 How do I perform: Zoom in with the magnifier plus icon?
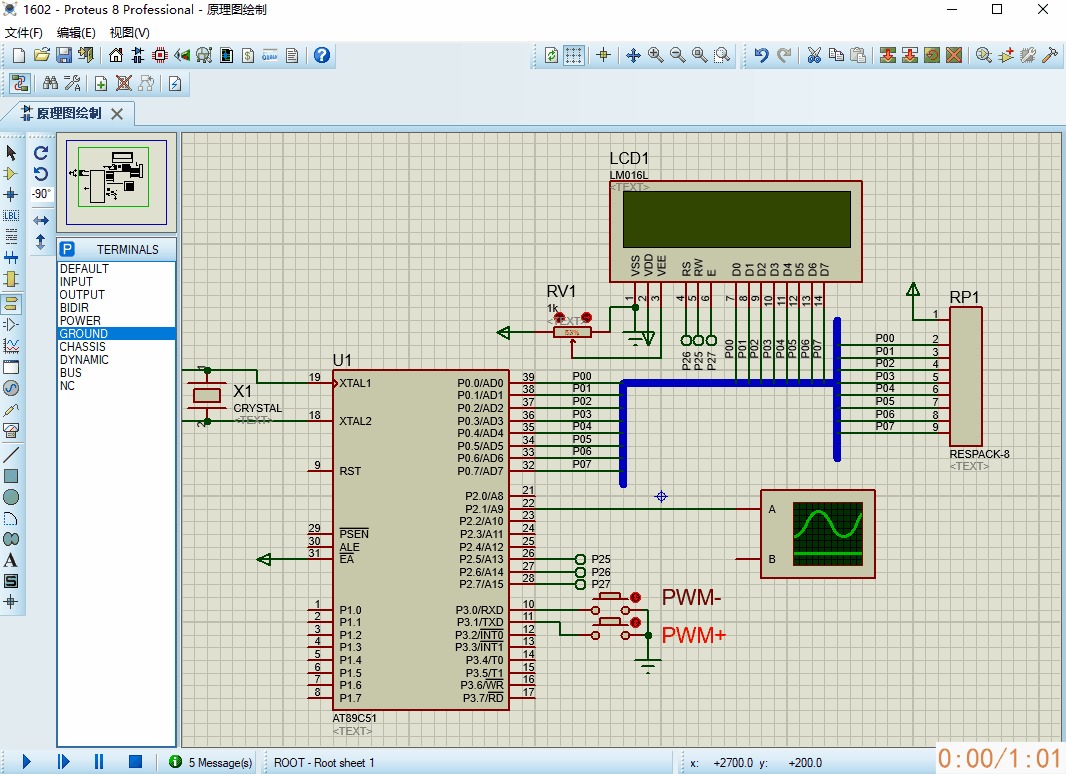(x=655, y=55)
